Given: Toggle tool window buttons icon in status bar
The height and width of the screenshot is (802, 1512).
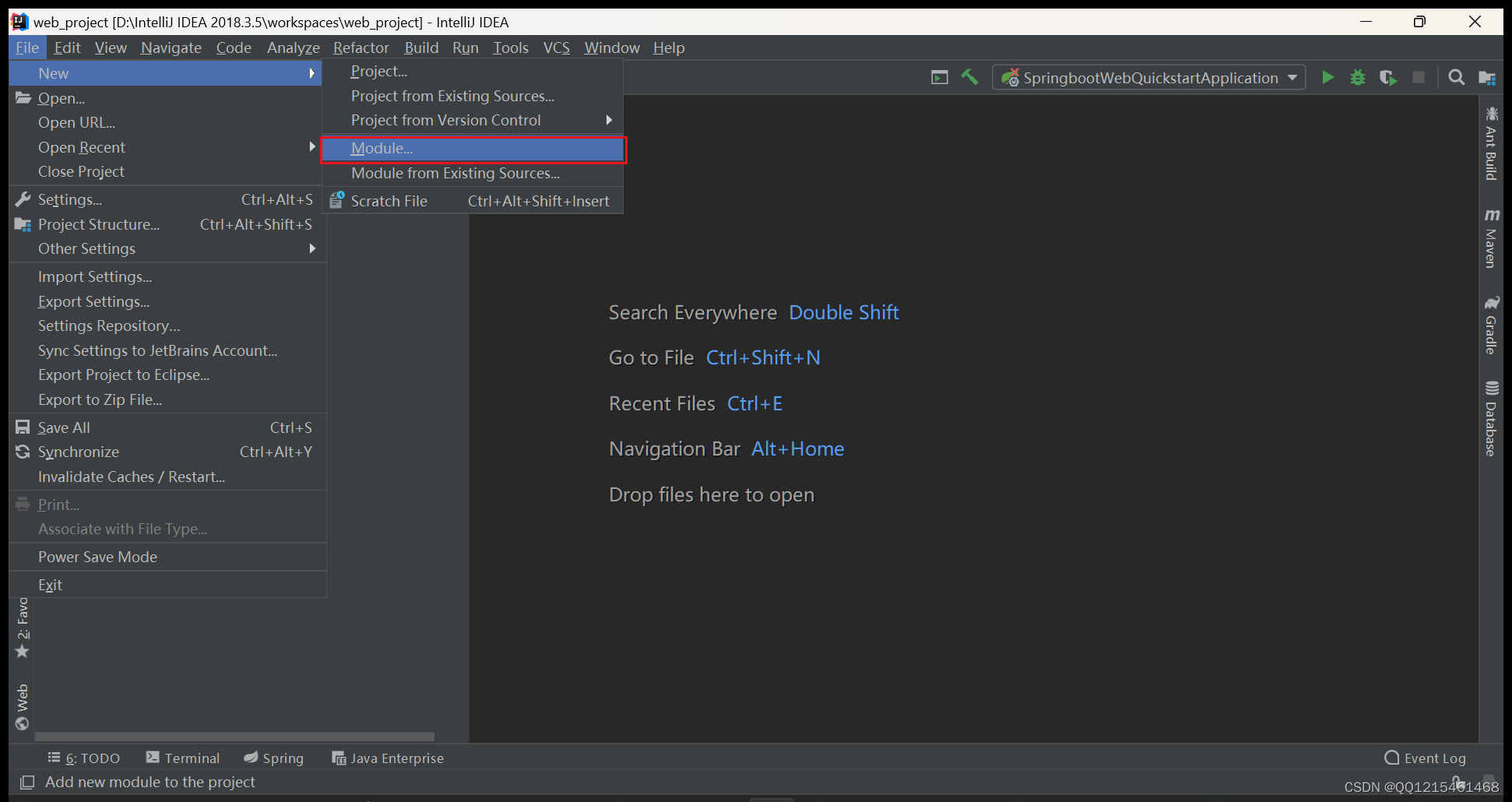Looking at the screenshot, I should tap(26, 782).
